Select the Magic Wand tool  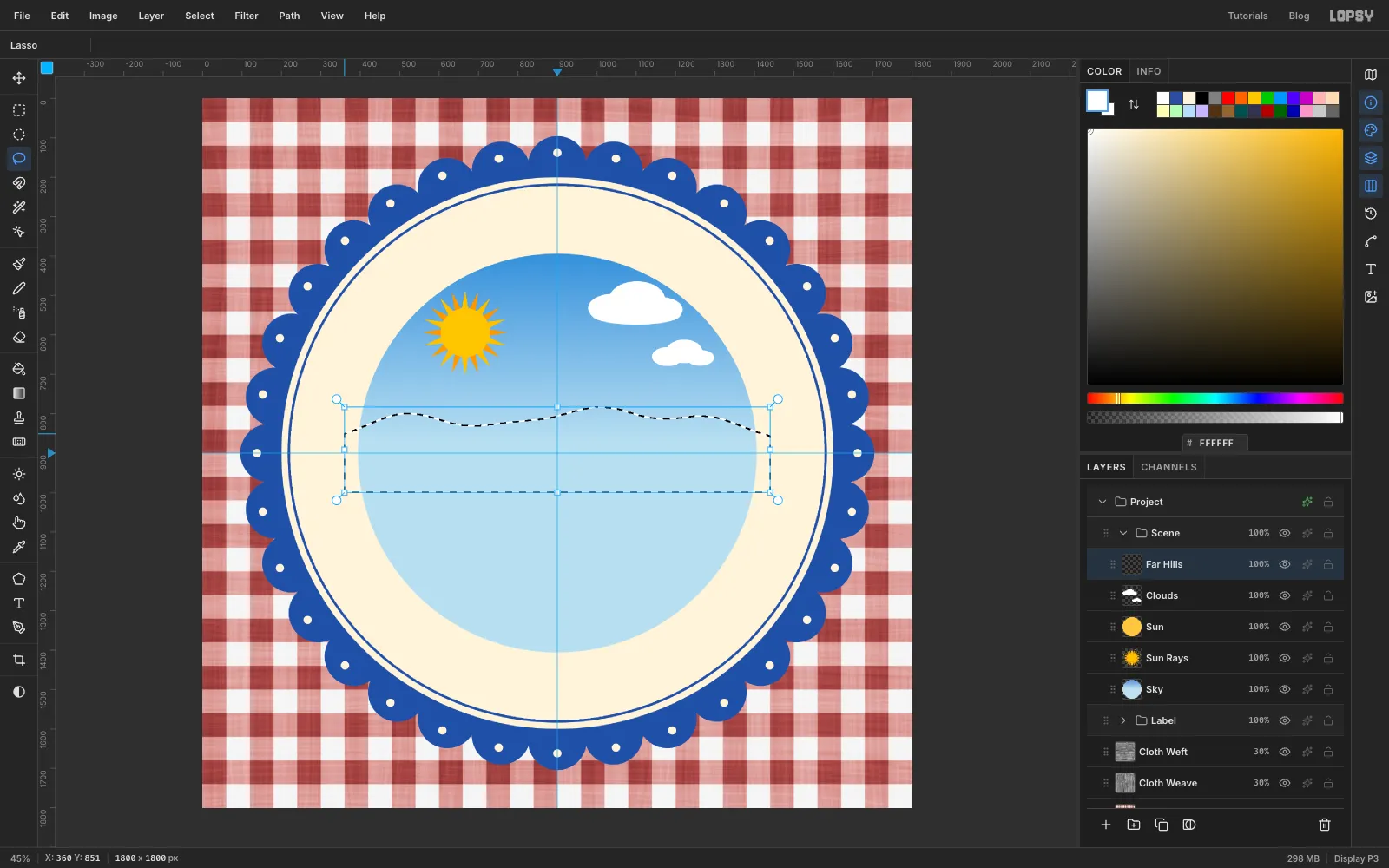click(x=19, y=207)
